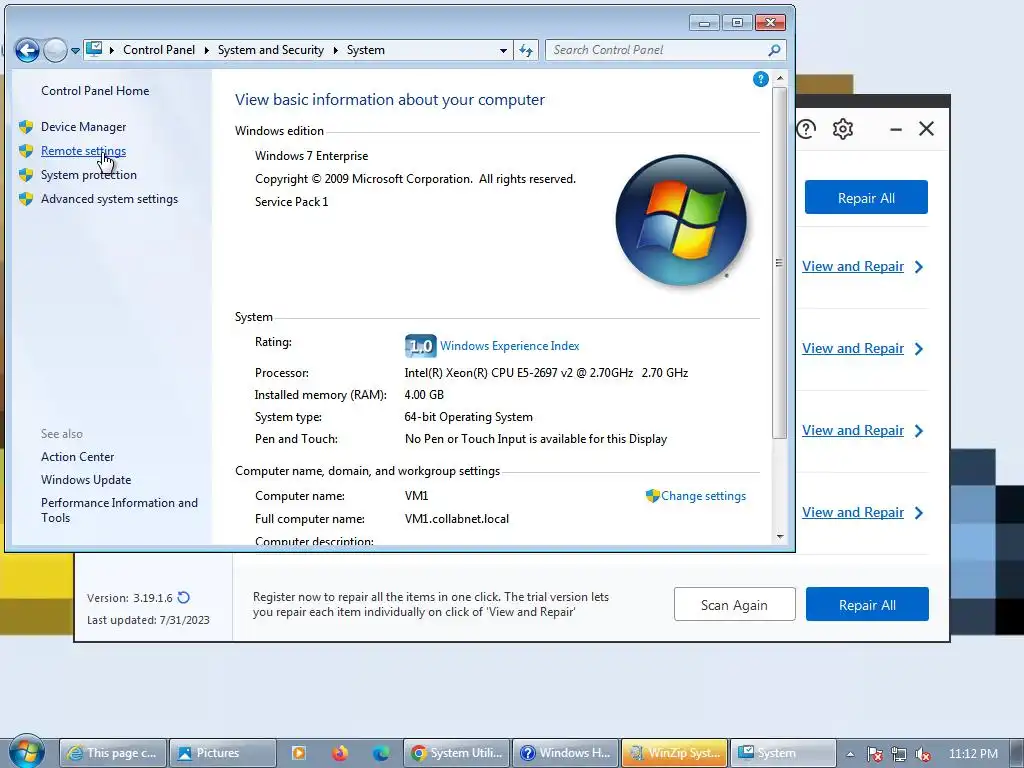
Task: Click third View and Repair link
Action: click(x=853, y=430)
